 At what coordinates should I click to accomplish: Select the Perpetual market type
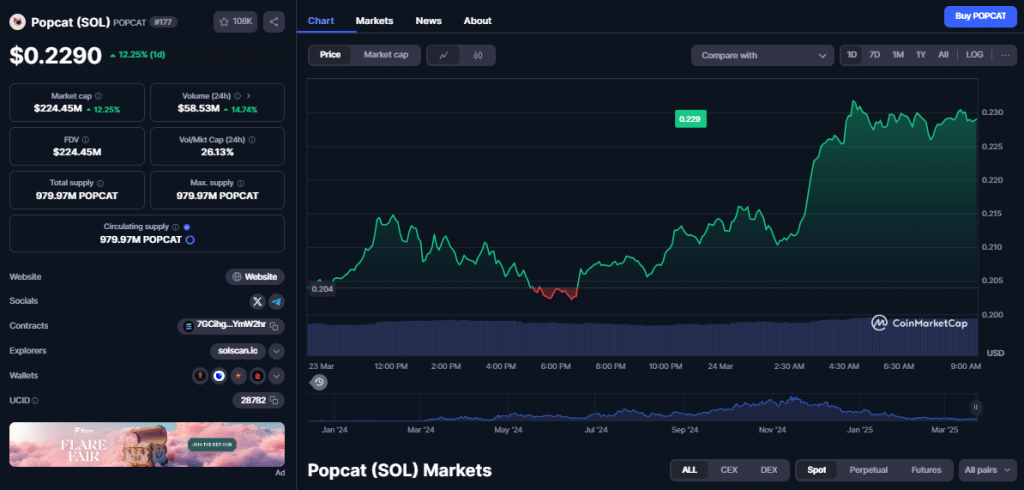(868, 470)
